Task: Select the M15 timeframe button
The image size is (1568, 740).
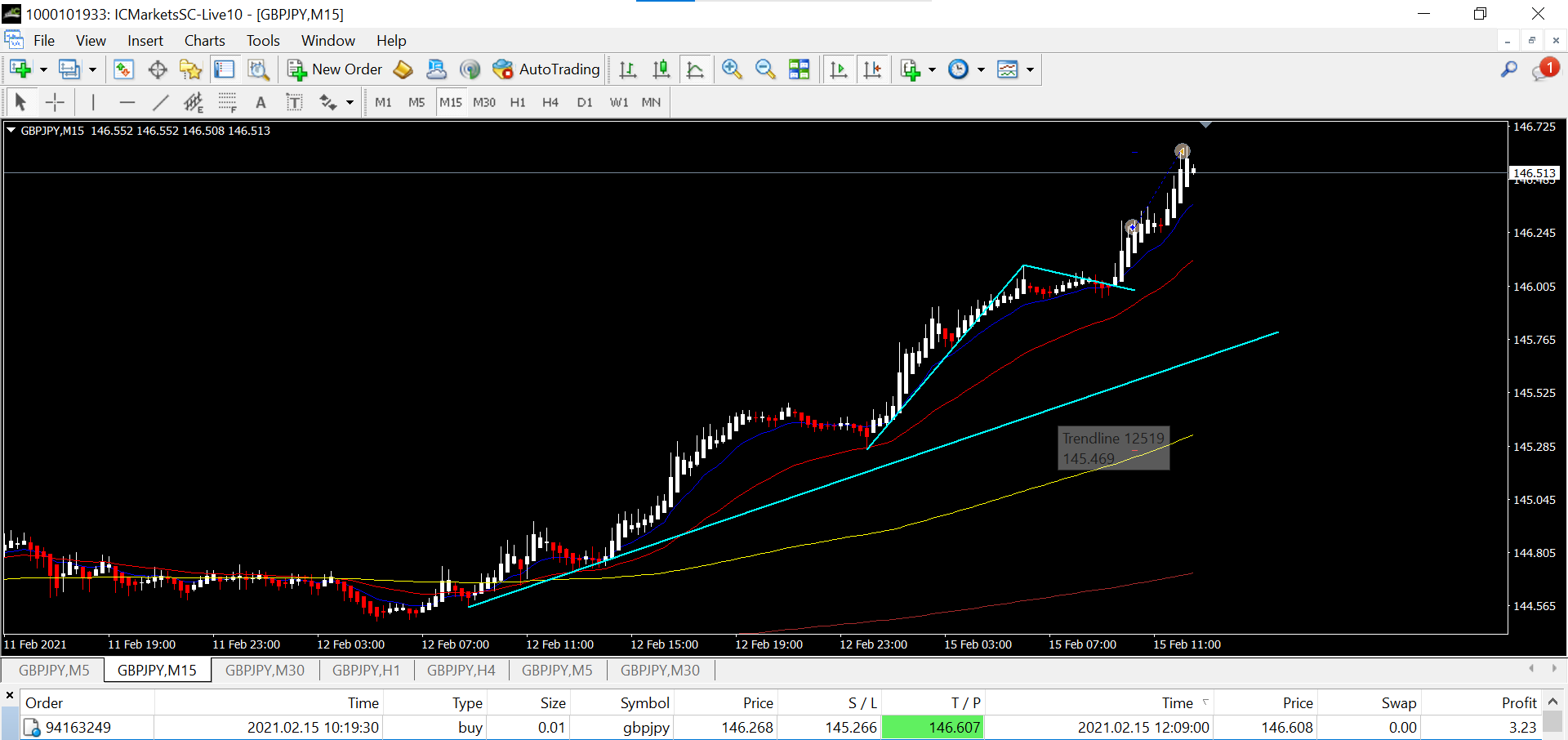Action: pyautogui.click(x=451, y=102)
